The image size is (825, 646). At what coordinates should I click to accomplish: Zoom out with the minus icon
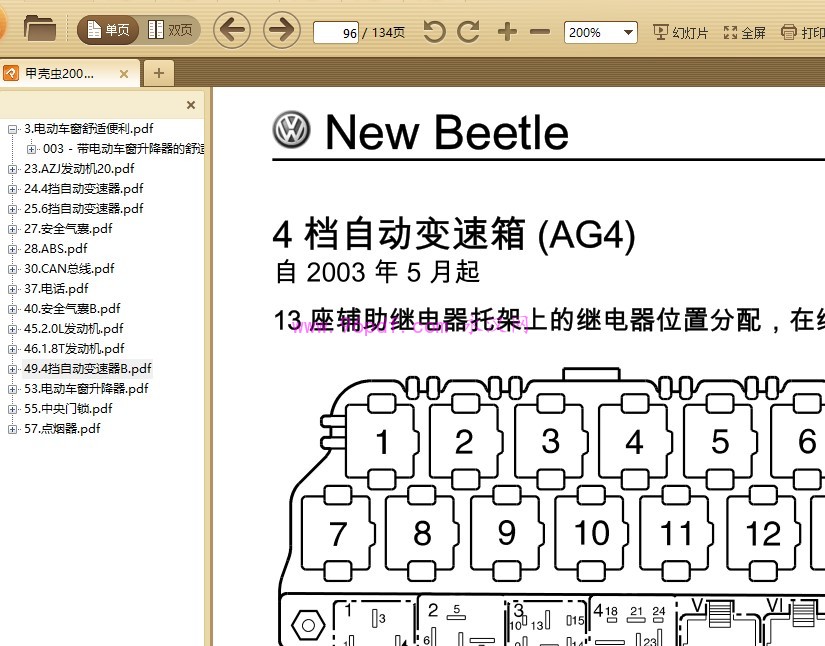point(540,32)
